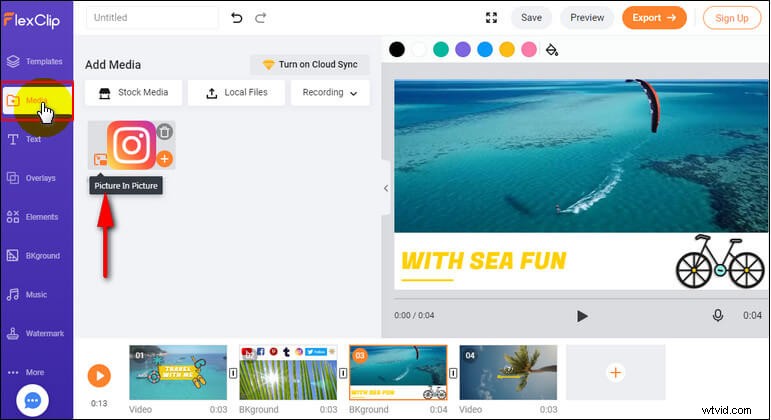Select storyboard scene 03
This screenshot has width=771, height=420.
coord(398,372)
